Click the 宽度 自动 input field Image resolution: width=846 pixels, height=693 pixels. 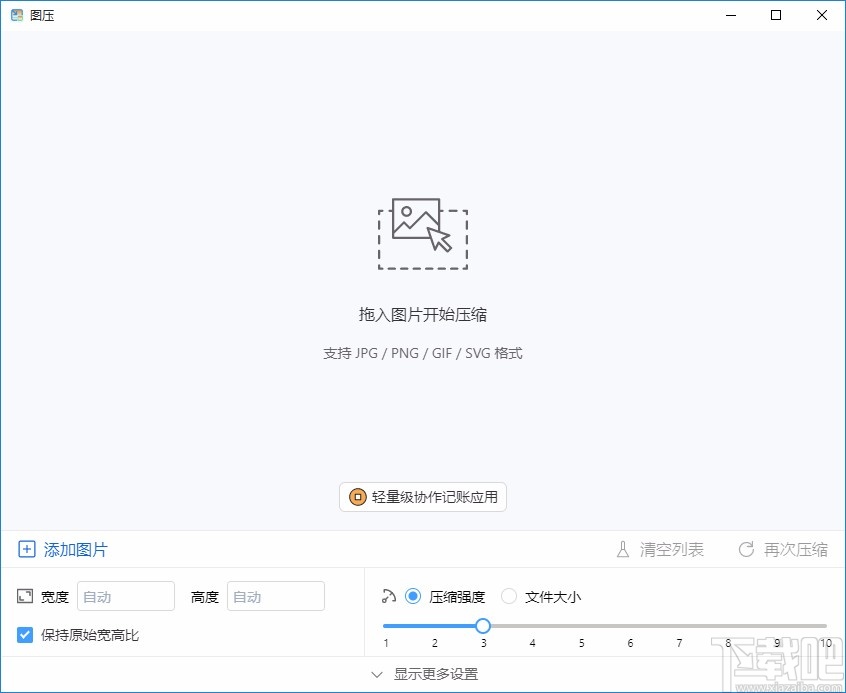[x=125, y=596]
